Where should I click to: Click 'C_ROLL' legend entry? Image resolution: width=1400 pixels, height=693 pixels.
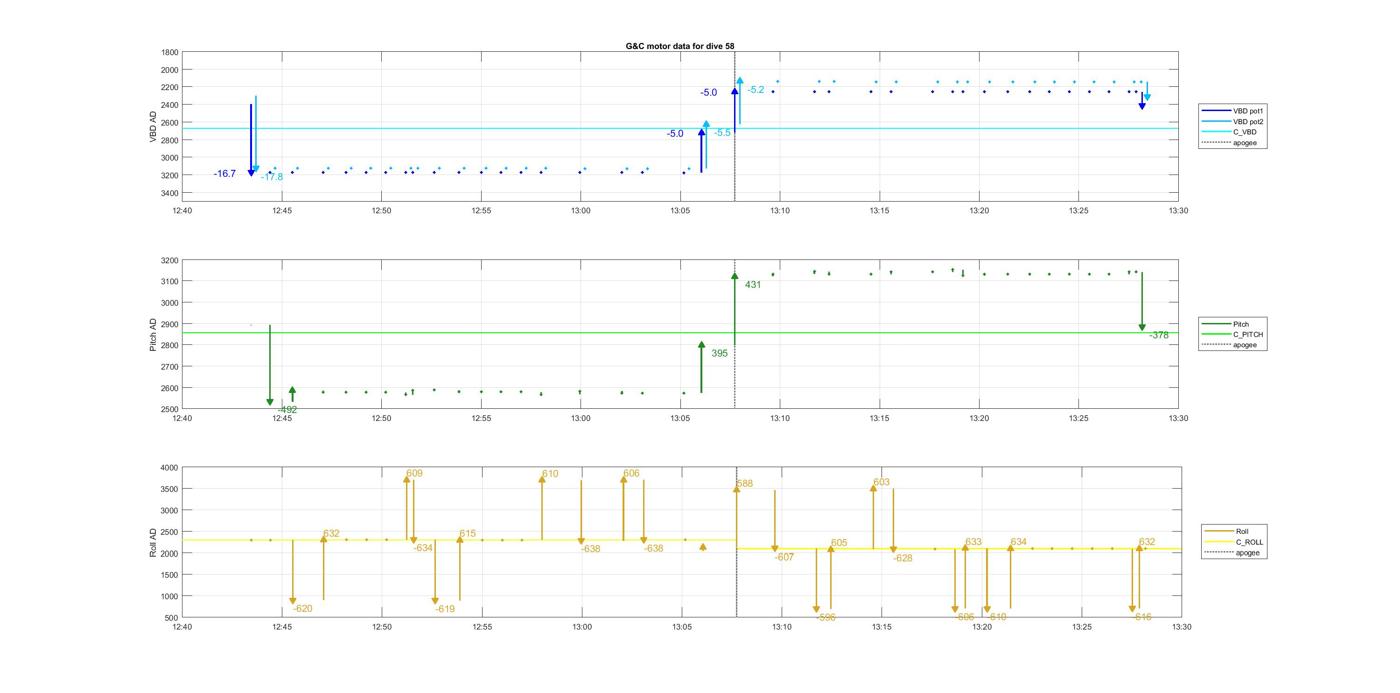point(1249,542)
